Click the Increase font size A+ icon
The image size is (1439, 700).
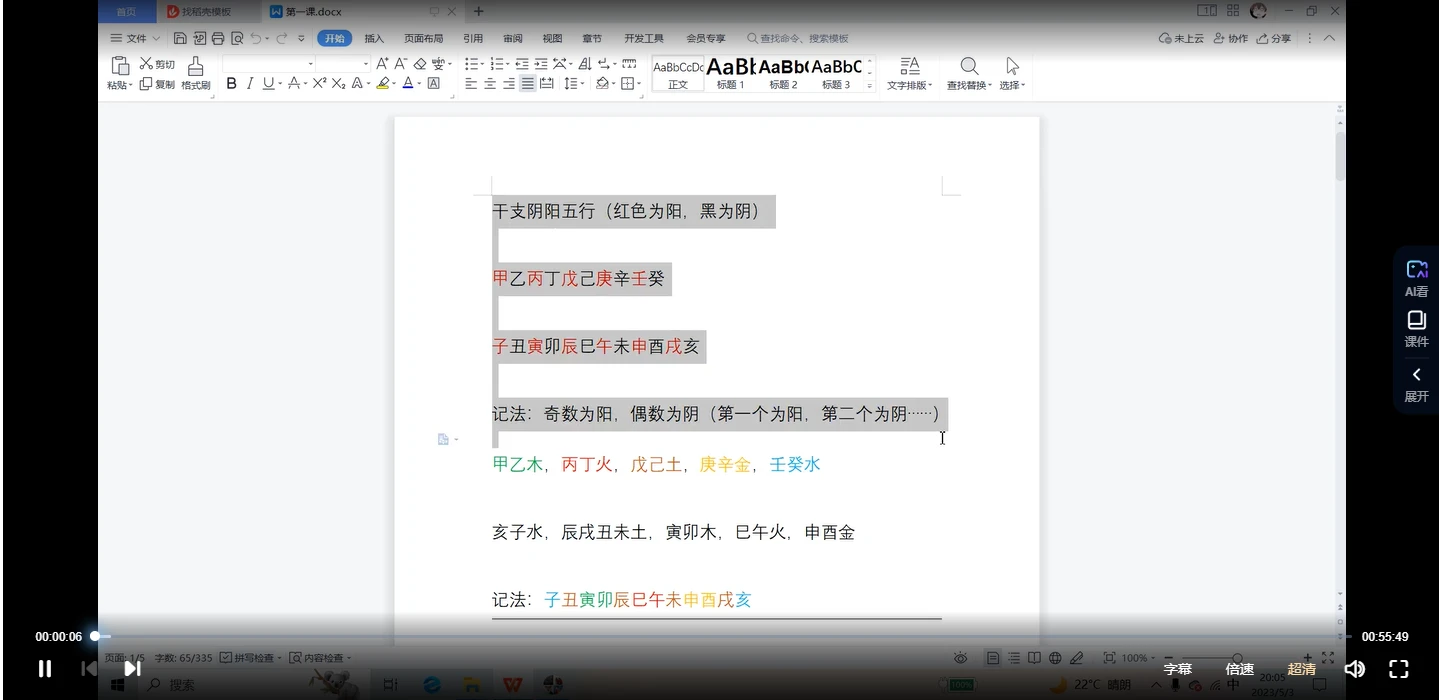[382, 64]
